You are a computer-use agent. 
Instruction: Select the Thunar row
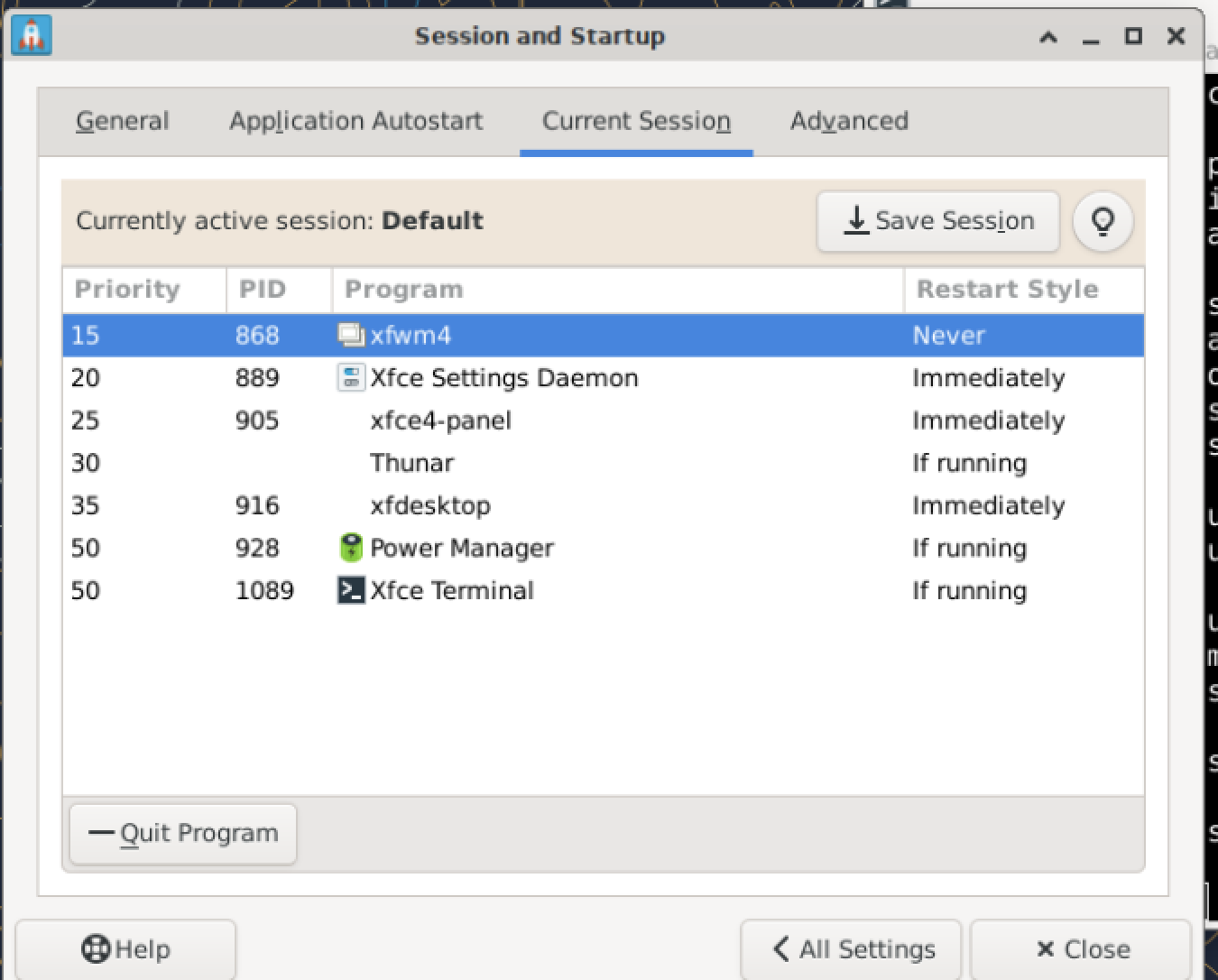pos(412,463)
